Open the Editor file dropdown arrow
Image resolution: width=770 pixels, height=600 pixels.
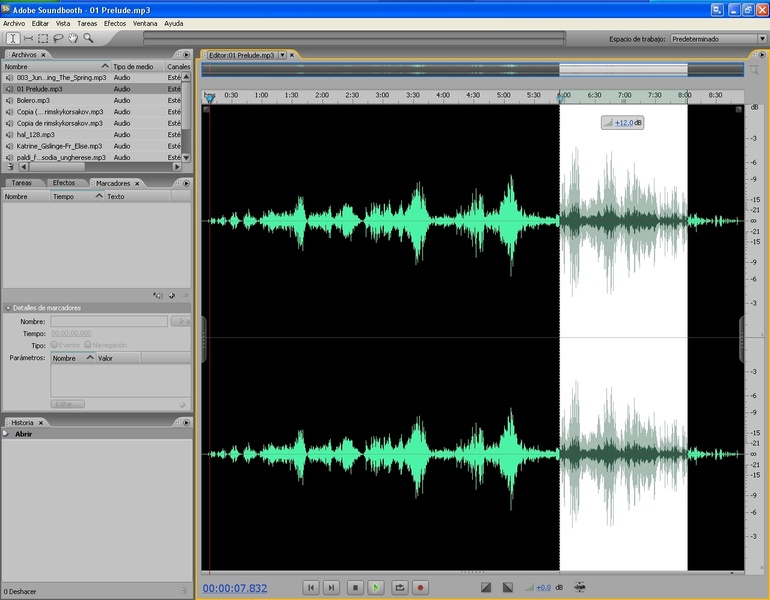[282, 55]
